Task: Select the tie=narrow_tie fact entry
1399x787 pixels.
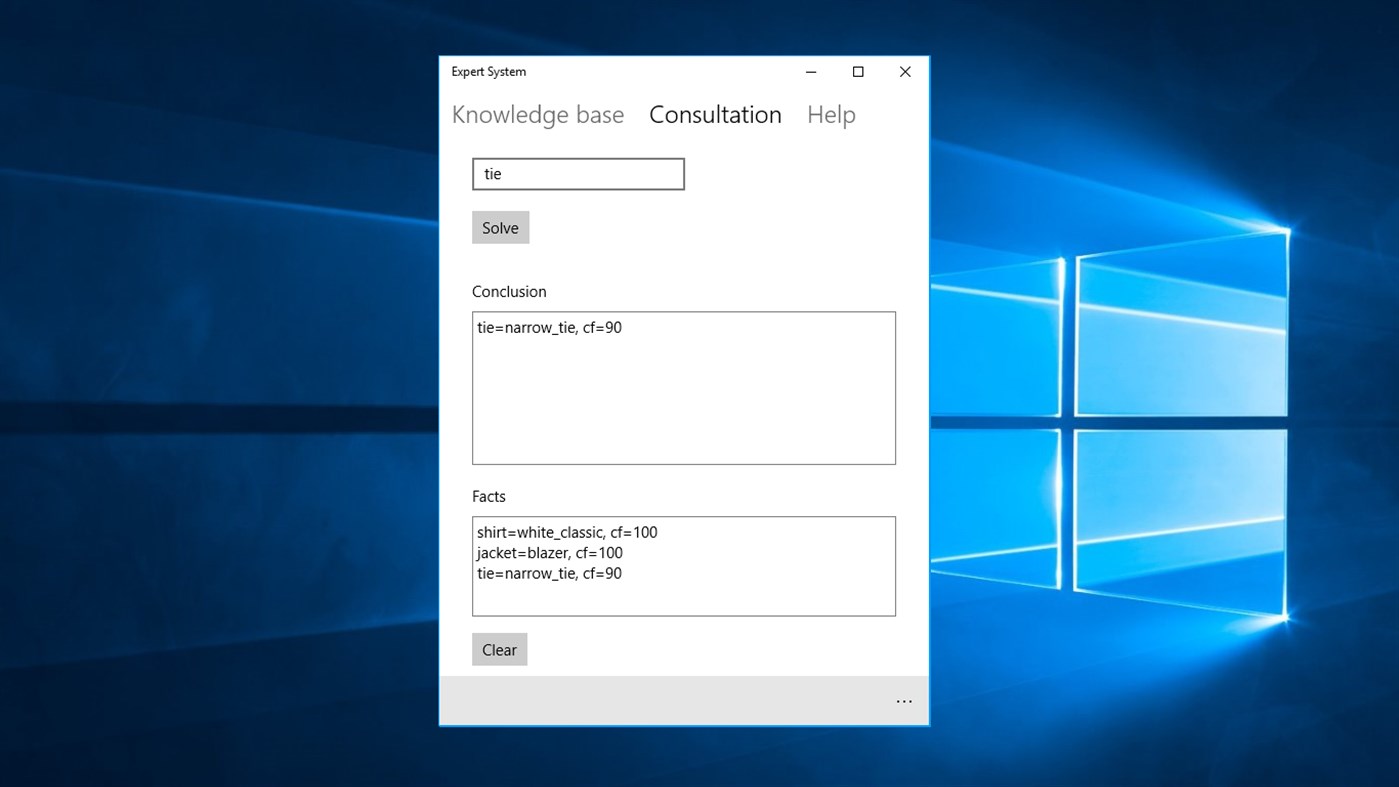Action: [548, 573]
